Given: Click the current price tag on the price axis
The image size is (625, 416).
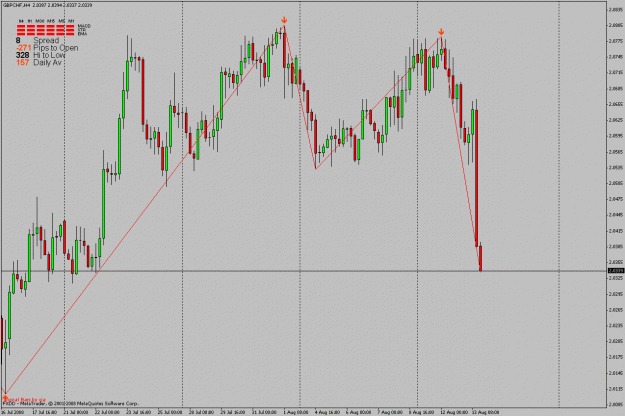Looking at the screenshot, I should coord(616,271).
